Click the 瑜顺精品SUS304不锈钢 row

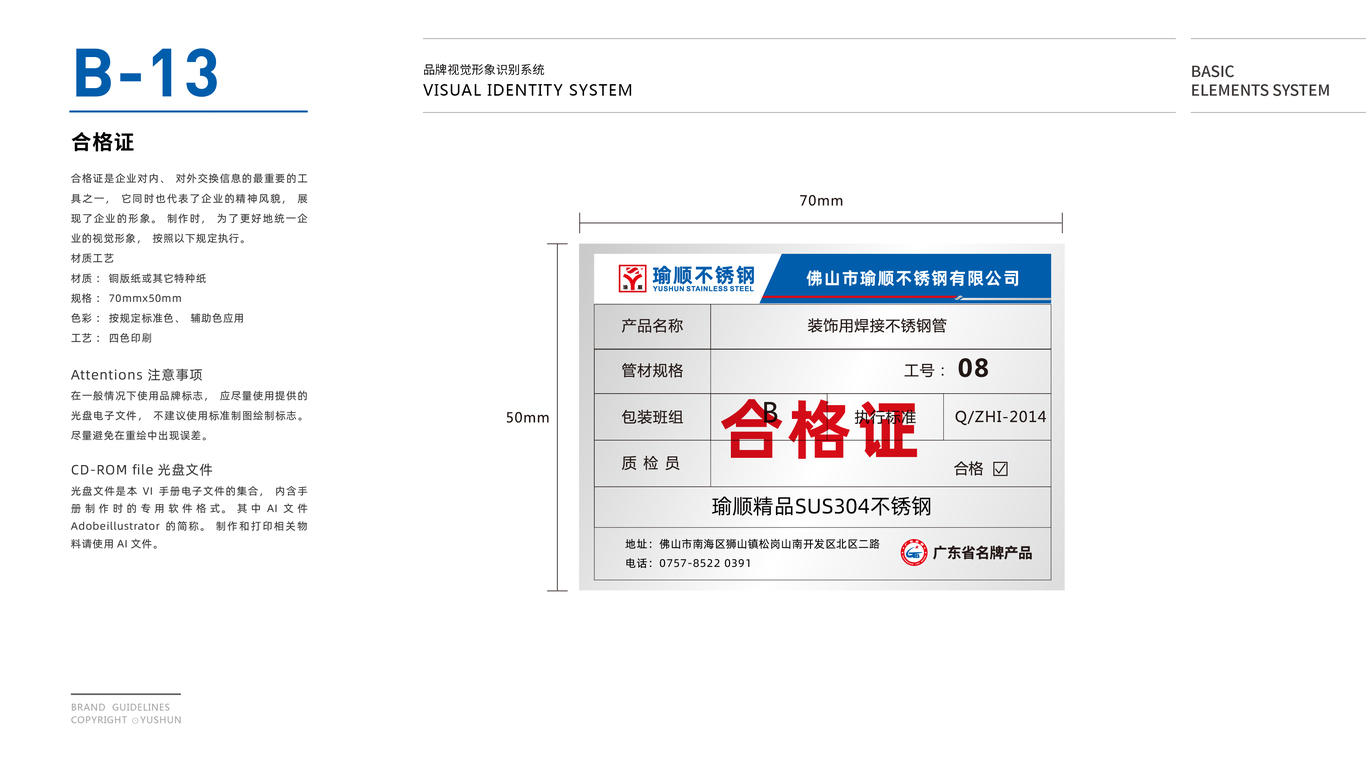[x=822, y=507]
